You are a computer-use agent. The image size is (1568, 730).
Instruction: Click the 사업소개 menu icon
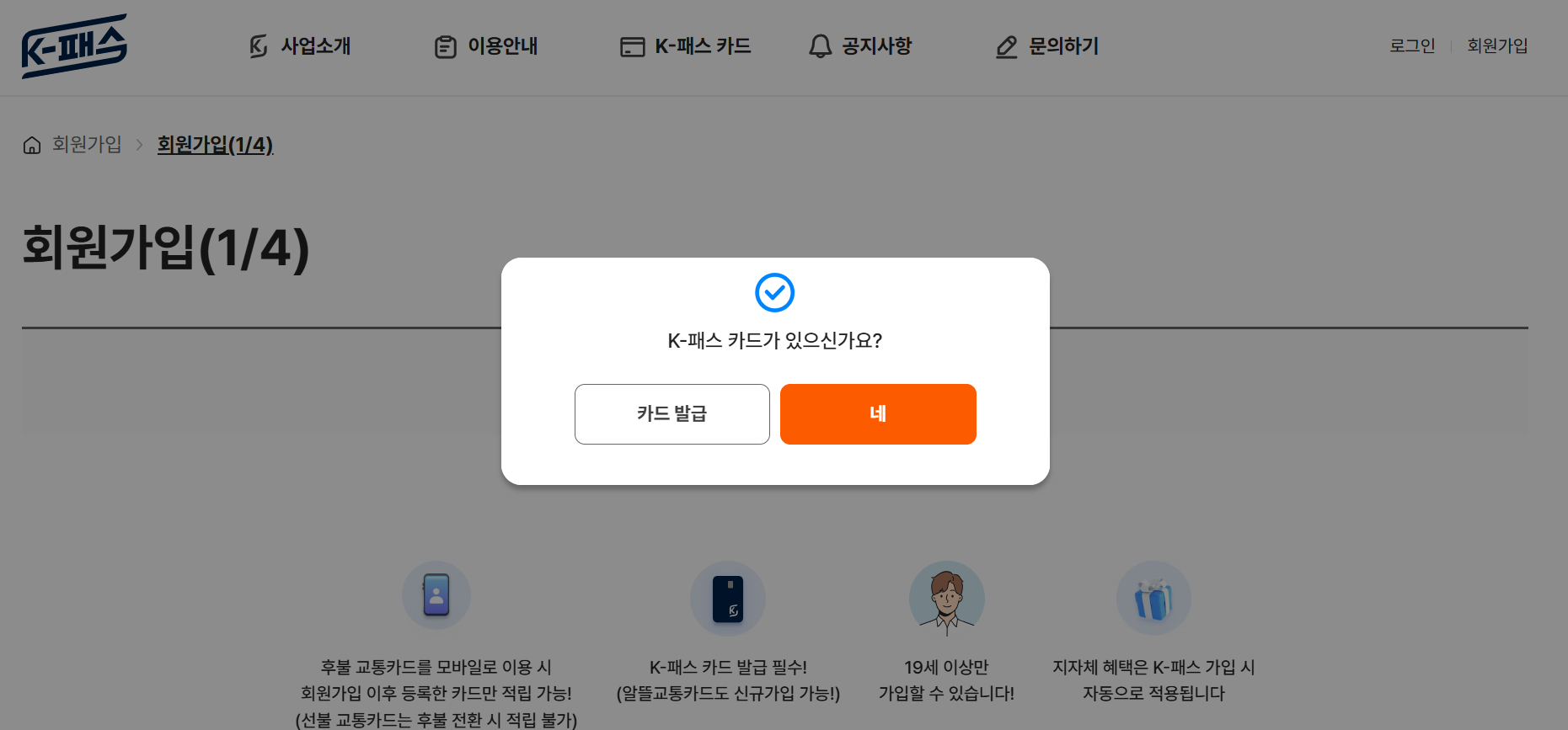click(x=259, y=46)
